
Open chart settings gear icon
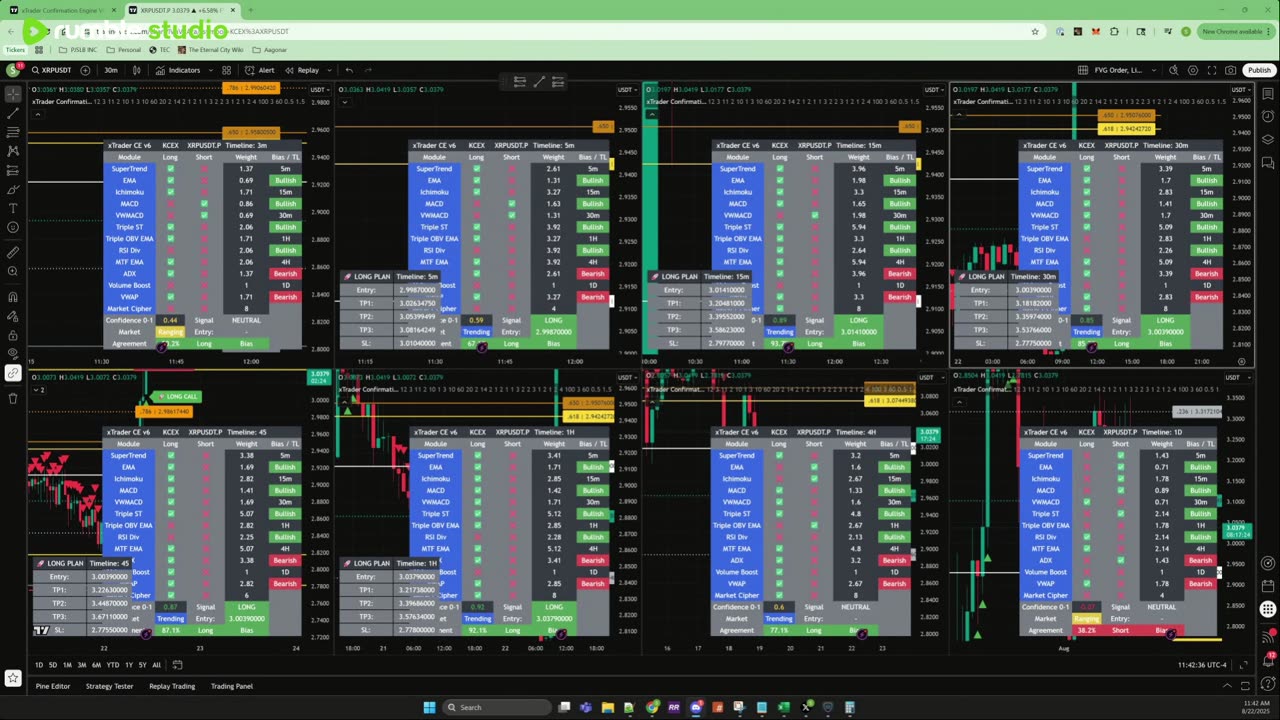click(x=1193, y=70)
